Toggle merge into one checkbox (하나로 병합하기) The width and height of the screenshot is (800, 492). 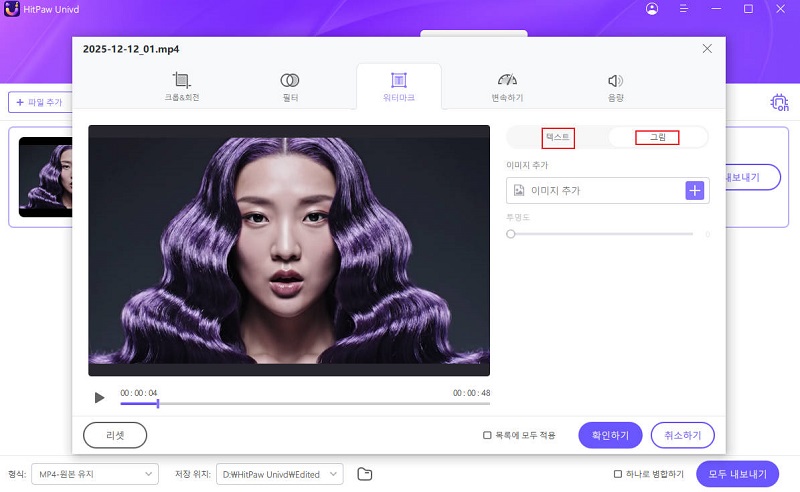[617, 474]
